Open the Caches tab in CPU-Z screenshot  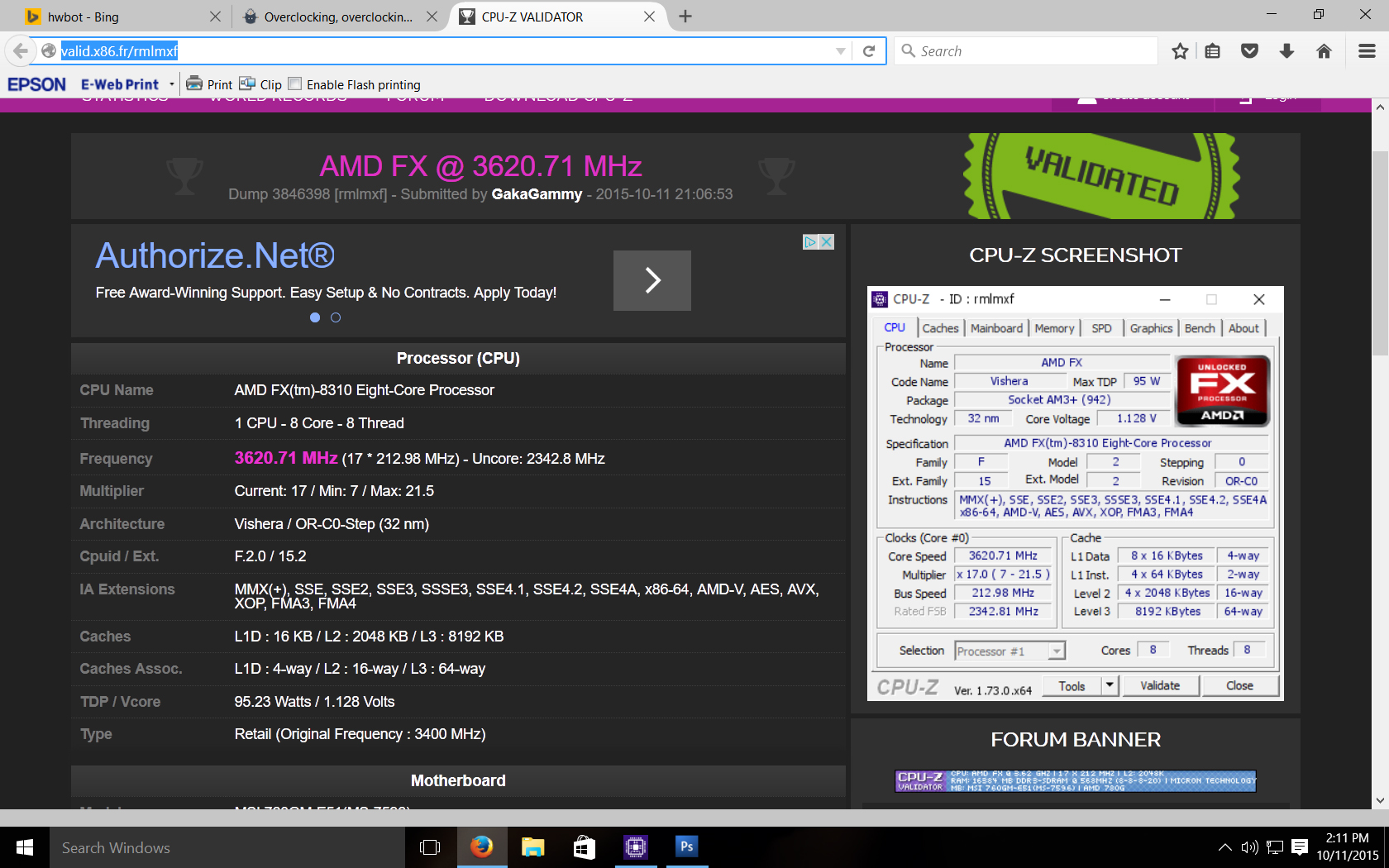[x=941, y=328]
